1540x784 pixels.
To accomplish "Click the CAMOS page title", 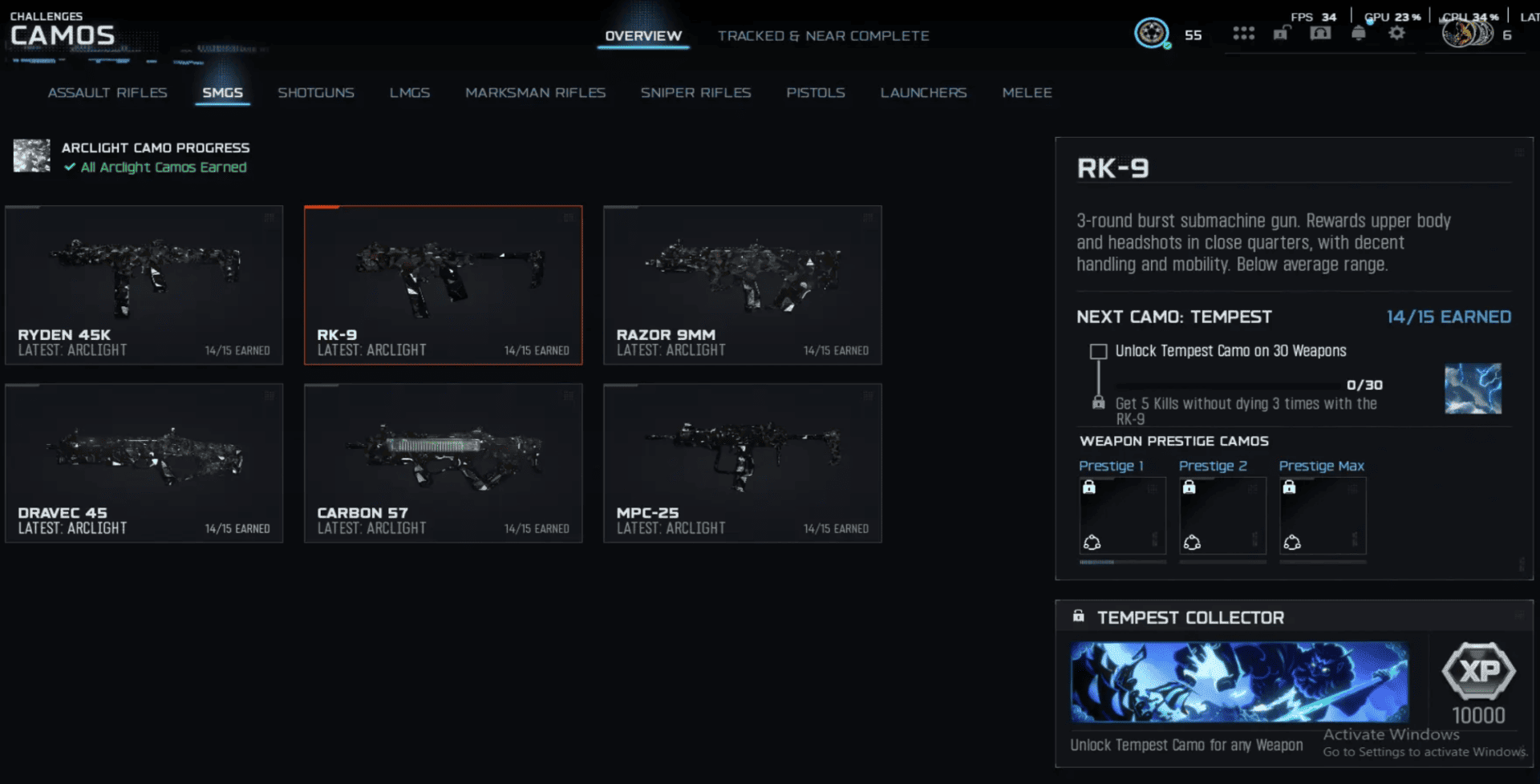I will click(63, 35).
